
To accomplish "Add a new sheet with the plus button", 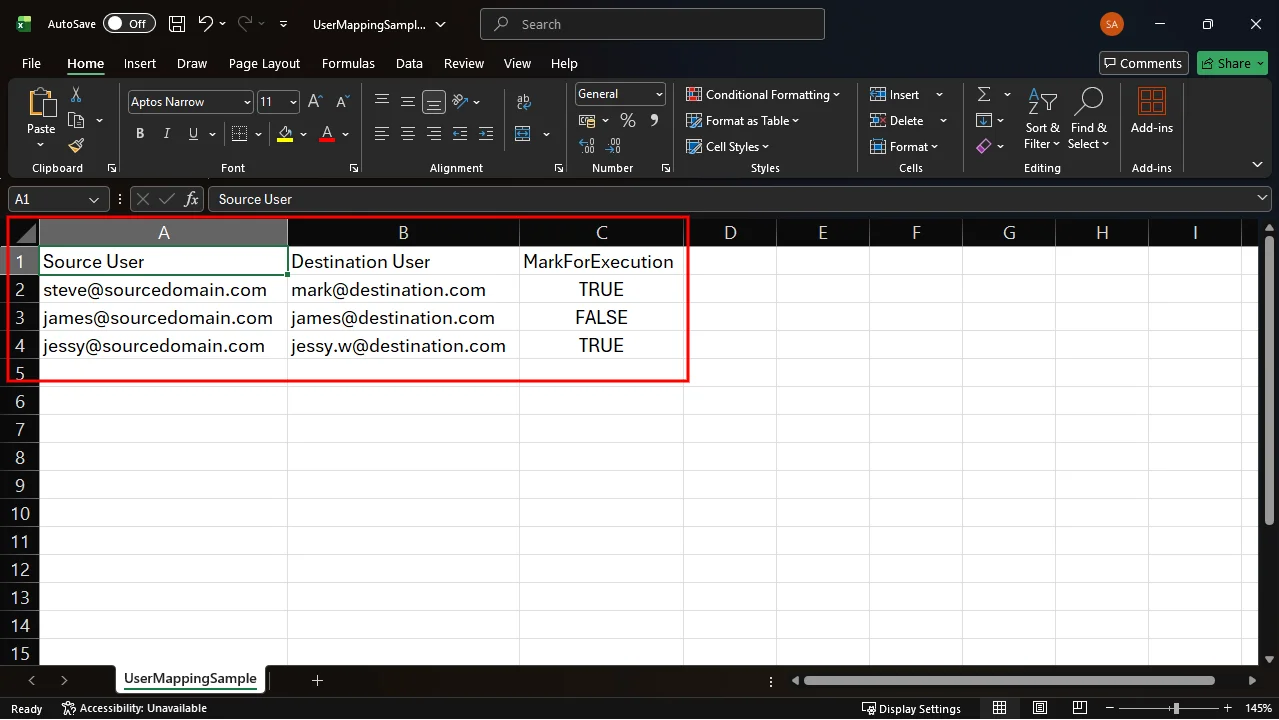I will point(317,680).
